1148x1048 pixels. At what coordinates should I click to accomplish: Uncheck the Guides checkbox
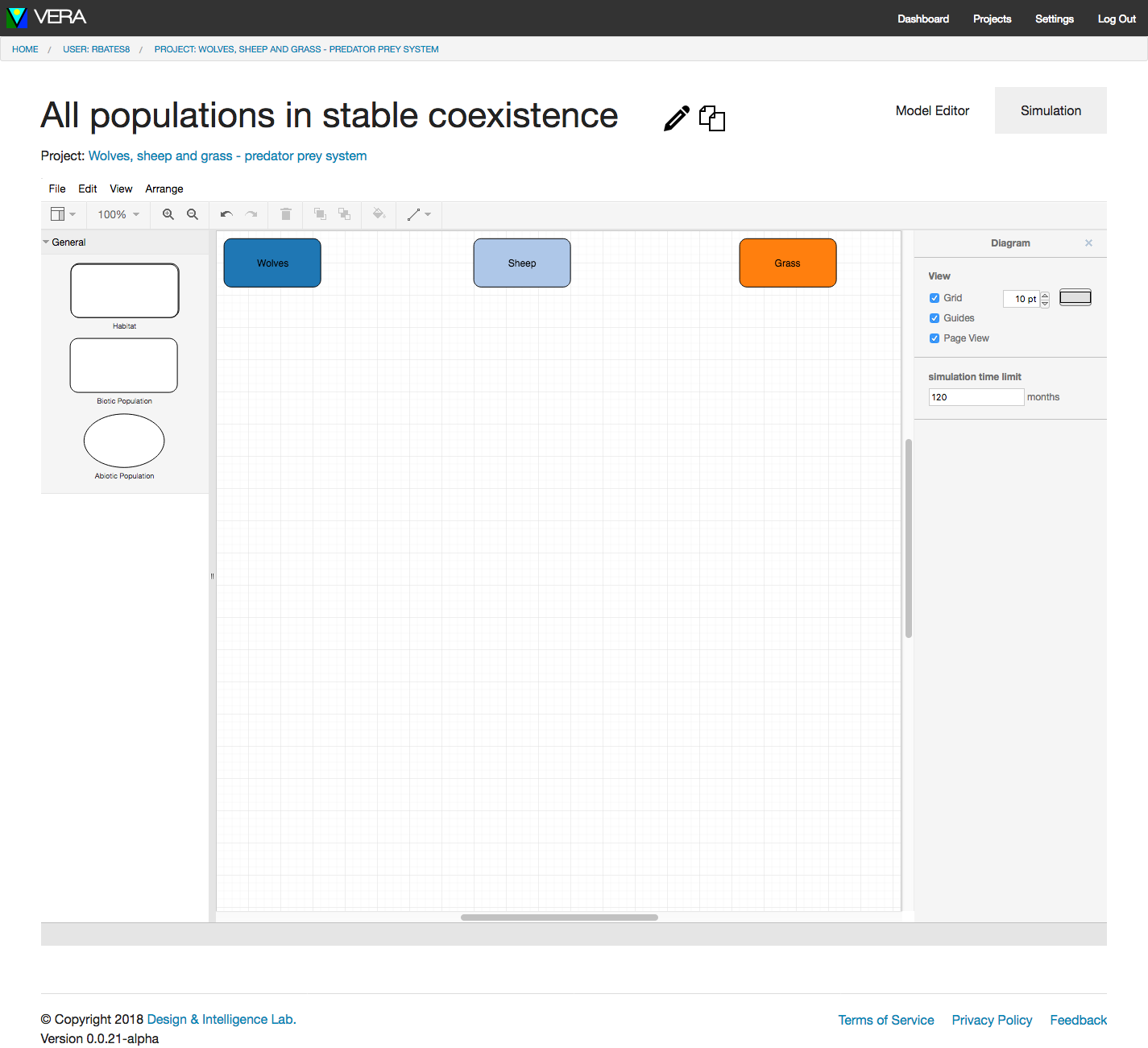coord(935,318)
